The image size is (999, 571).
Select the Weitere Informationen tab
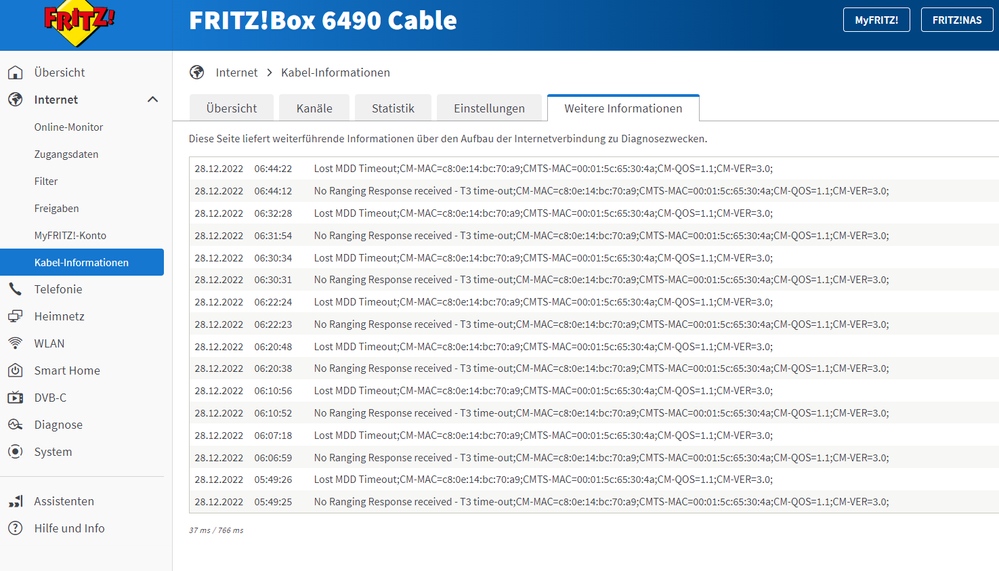point(623,108)
